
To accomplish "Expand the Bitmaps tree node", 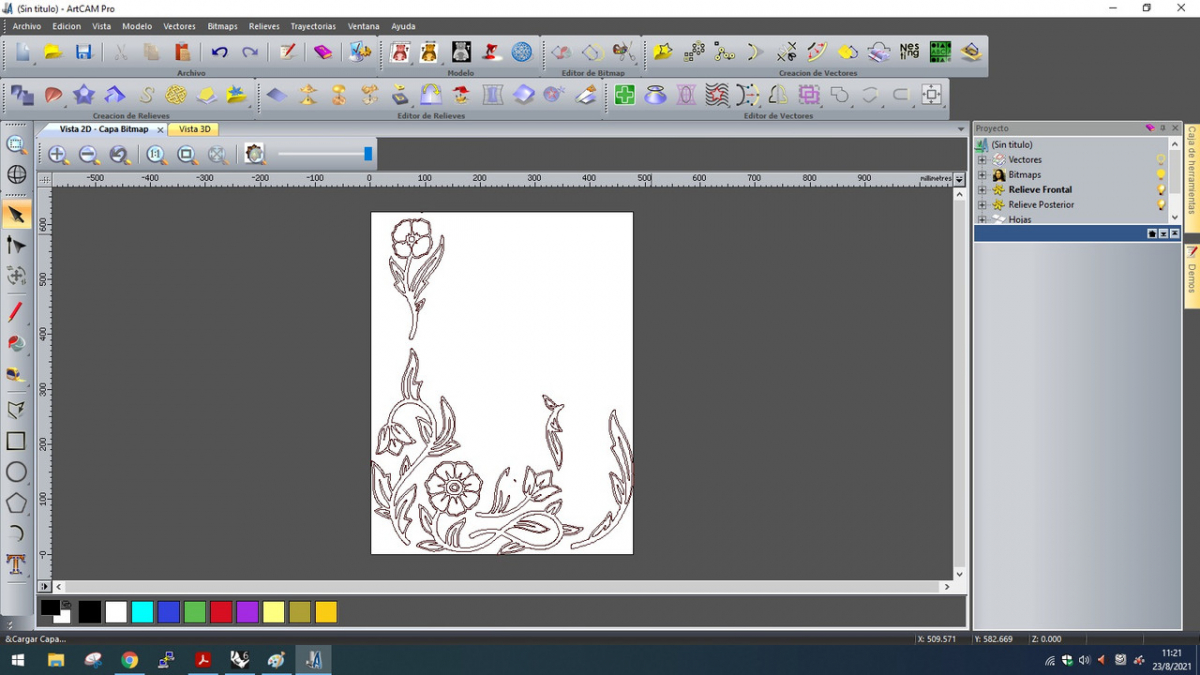I will click(982, 175).
